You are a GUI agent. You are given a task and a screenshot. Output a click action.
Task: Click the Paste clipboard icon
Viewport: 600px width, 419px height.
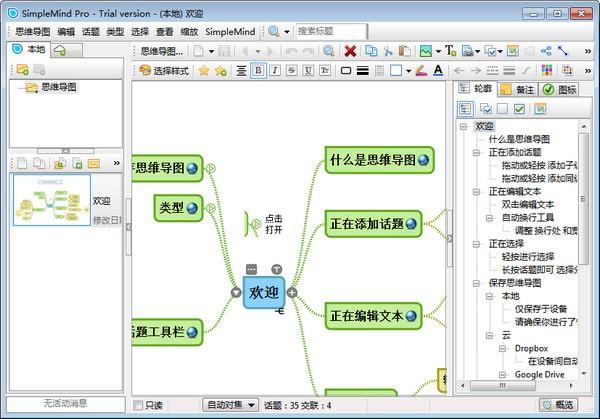pyautogui.click(x=404, y=51)
